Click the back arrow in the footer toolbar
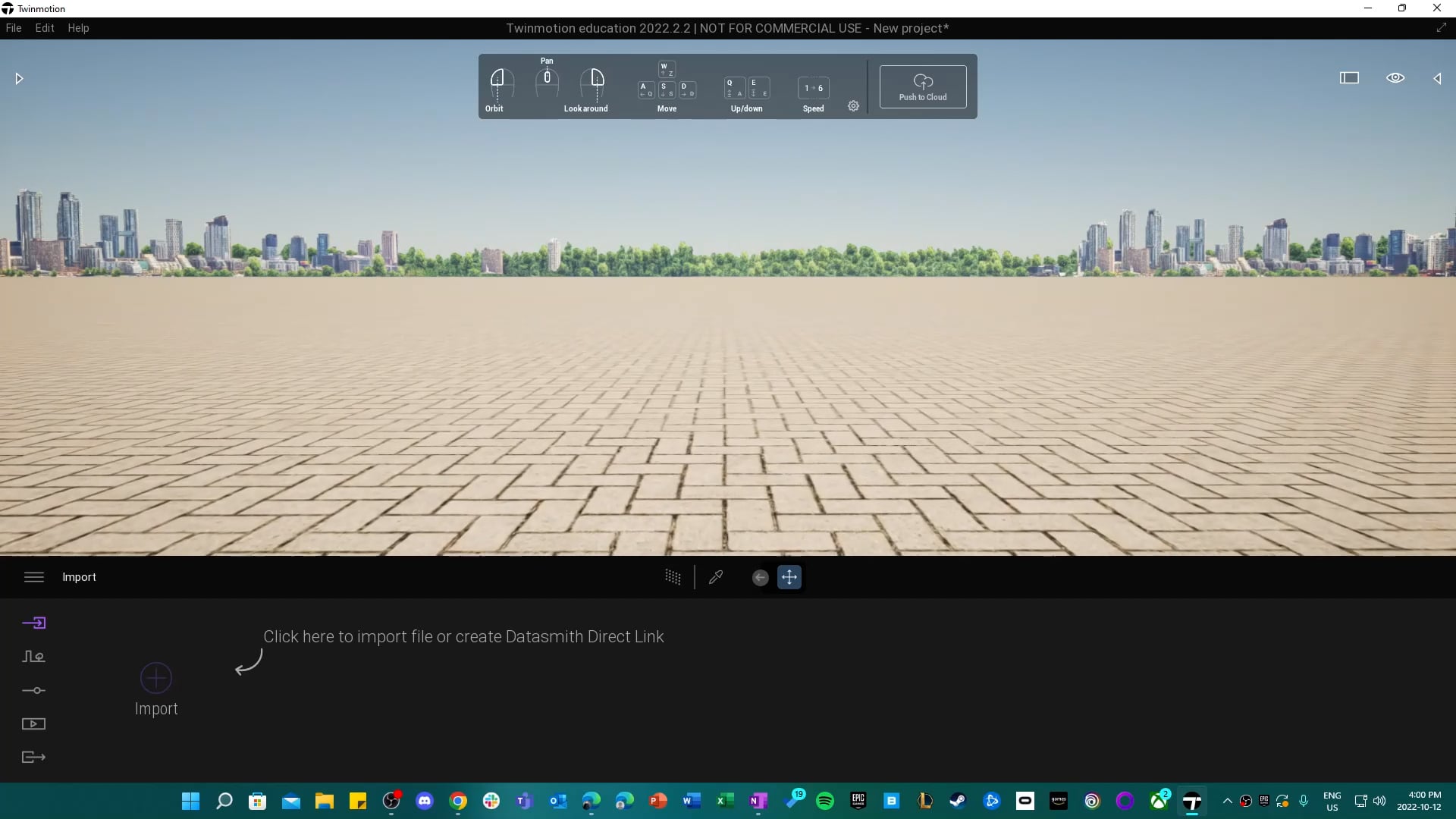 pyautogui.click(x=760, y=577)
